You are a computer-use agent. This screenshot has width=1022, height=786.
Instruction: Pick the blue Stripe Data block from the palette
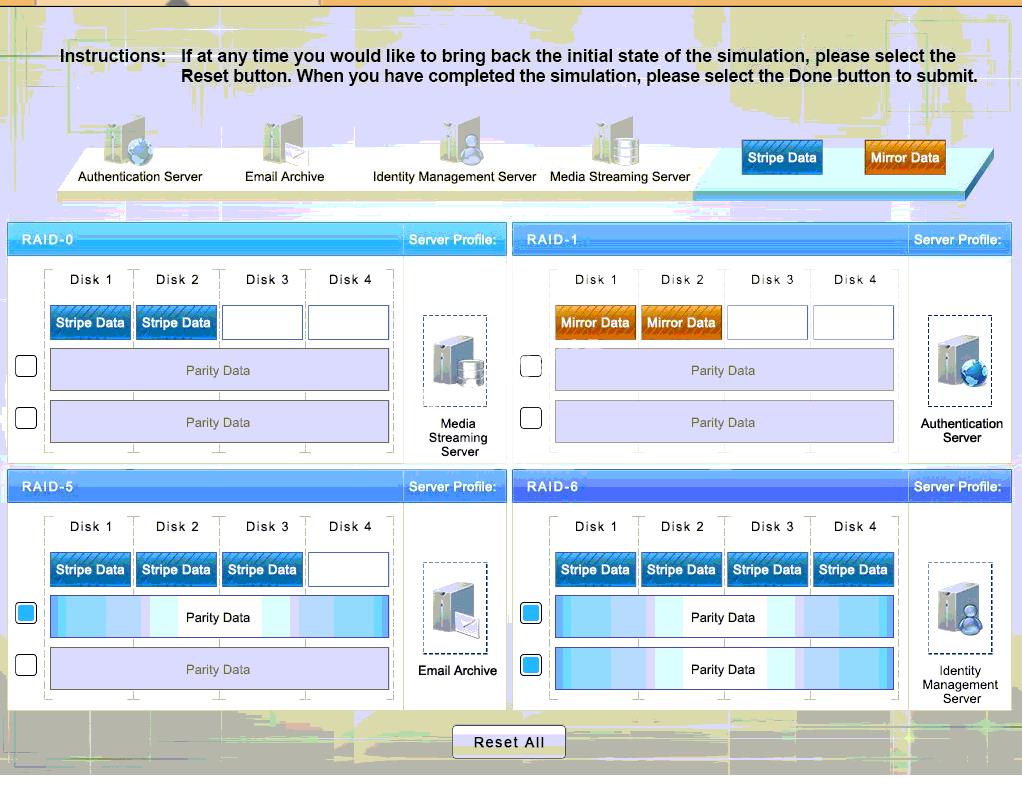tap(782, 158)
